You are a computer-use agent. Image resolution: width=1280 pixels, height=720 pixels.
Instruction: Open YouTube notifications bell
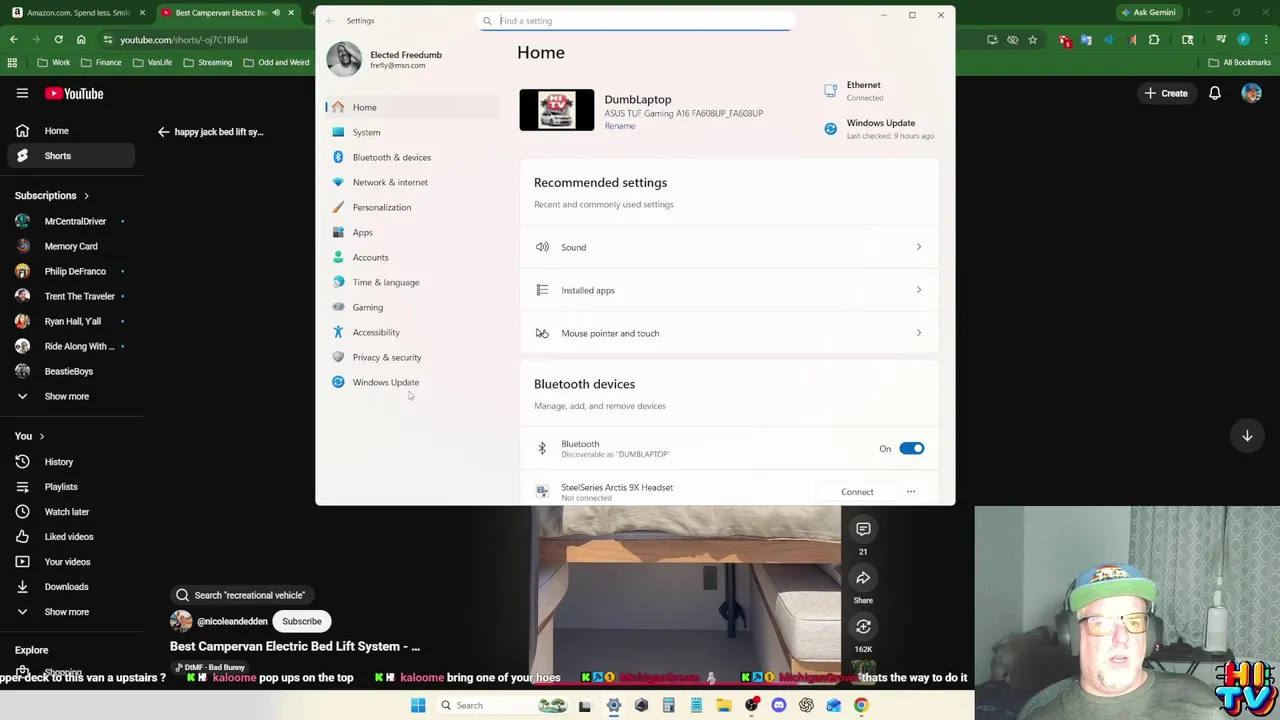coord(1214,93)
